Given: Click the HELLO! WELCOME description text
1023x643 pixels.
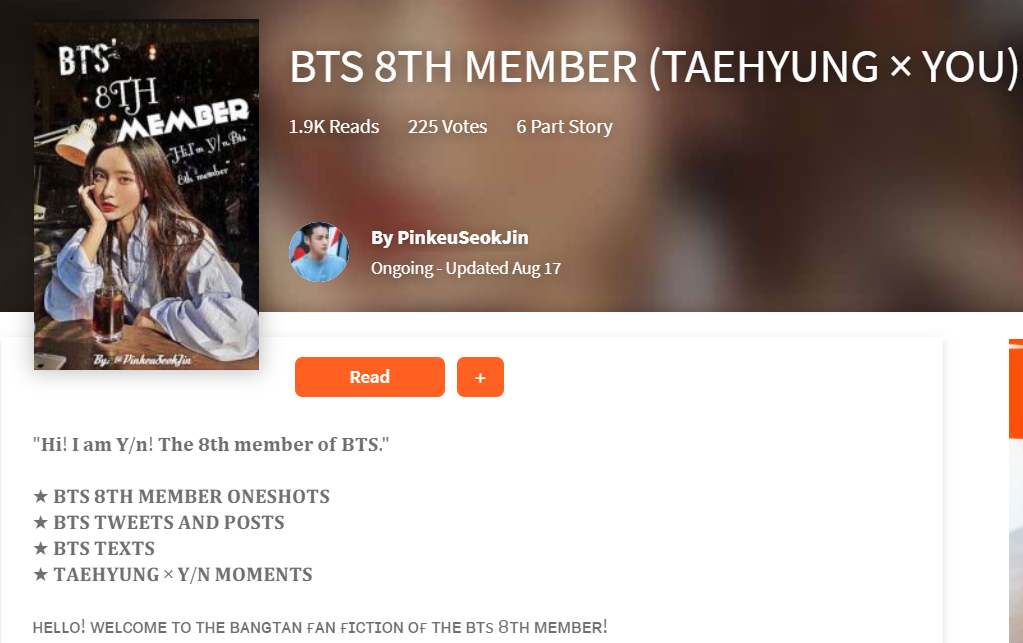Looking at the screenshot, I should pyautogui.click(x=320, y=627).
